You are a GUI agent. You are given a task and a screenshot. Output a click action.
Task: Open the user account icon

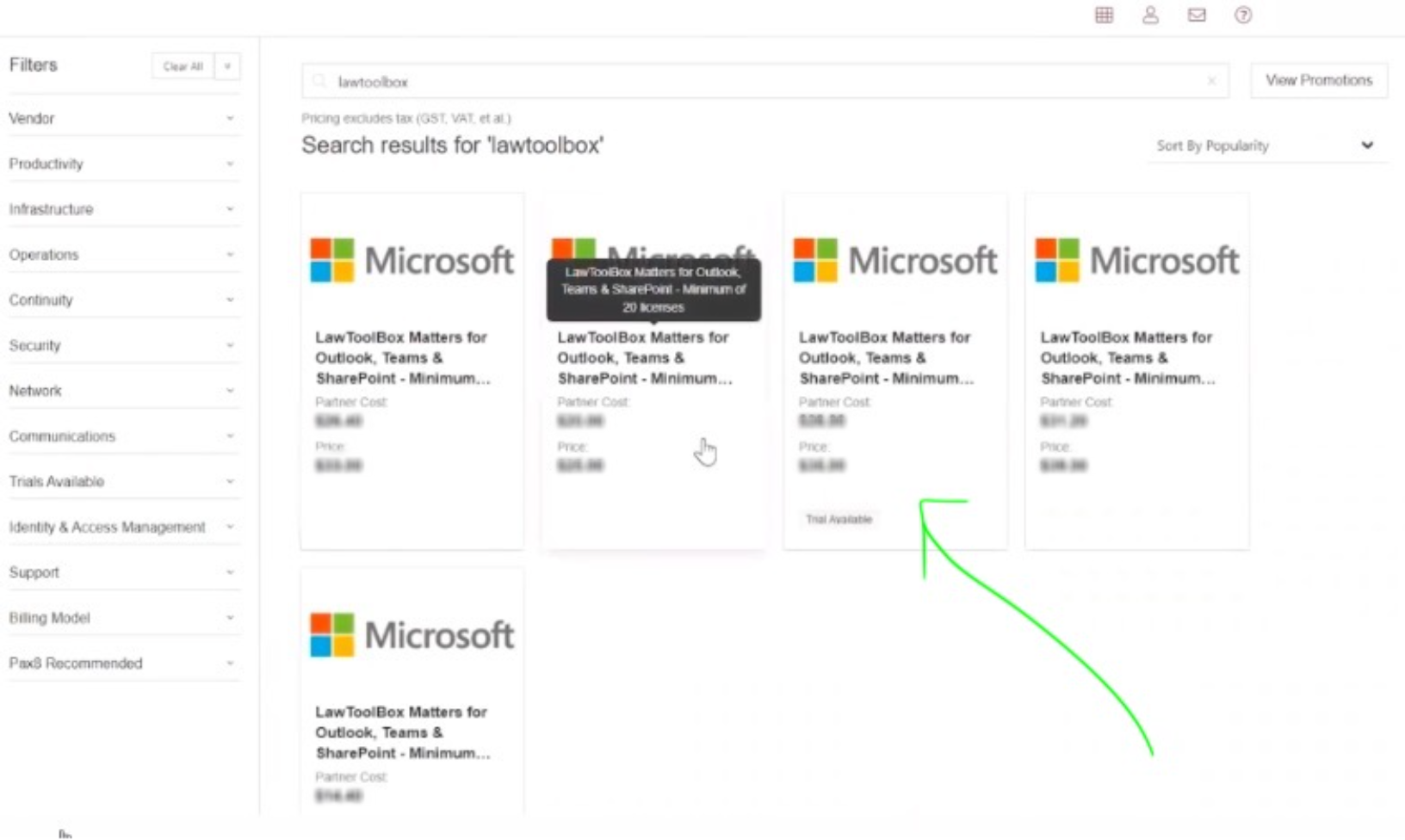[1150, 15]
